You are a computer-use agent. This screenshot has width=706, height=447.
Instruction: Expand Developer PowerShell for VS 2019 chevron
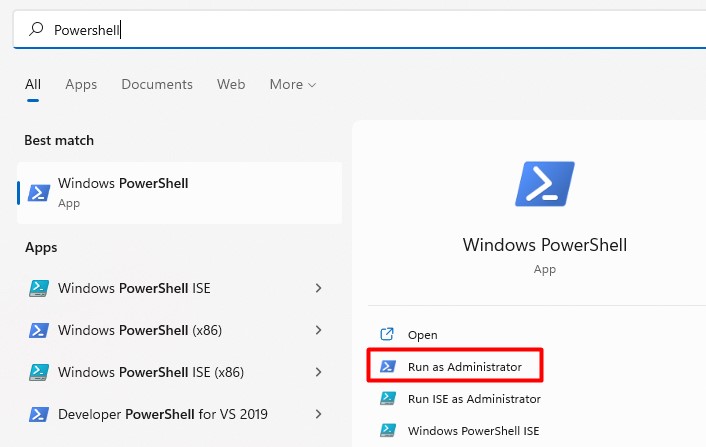tap(319, 414)
